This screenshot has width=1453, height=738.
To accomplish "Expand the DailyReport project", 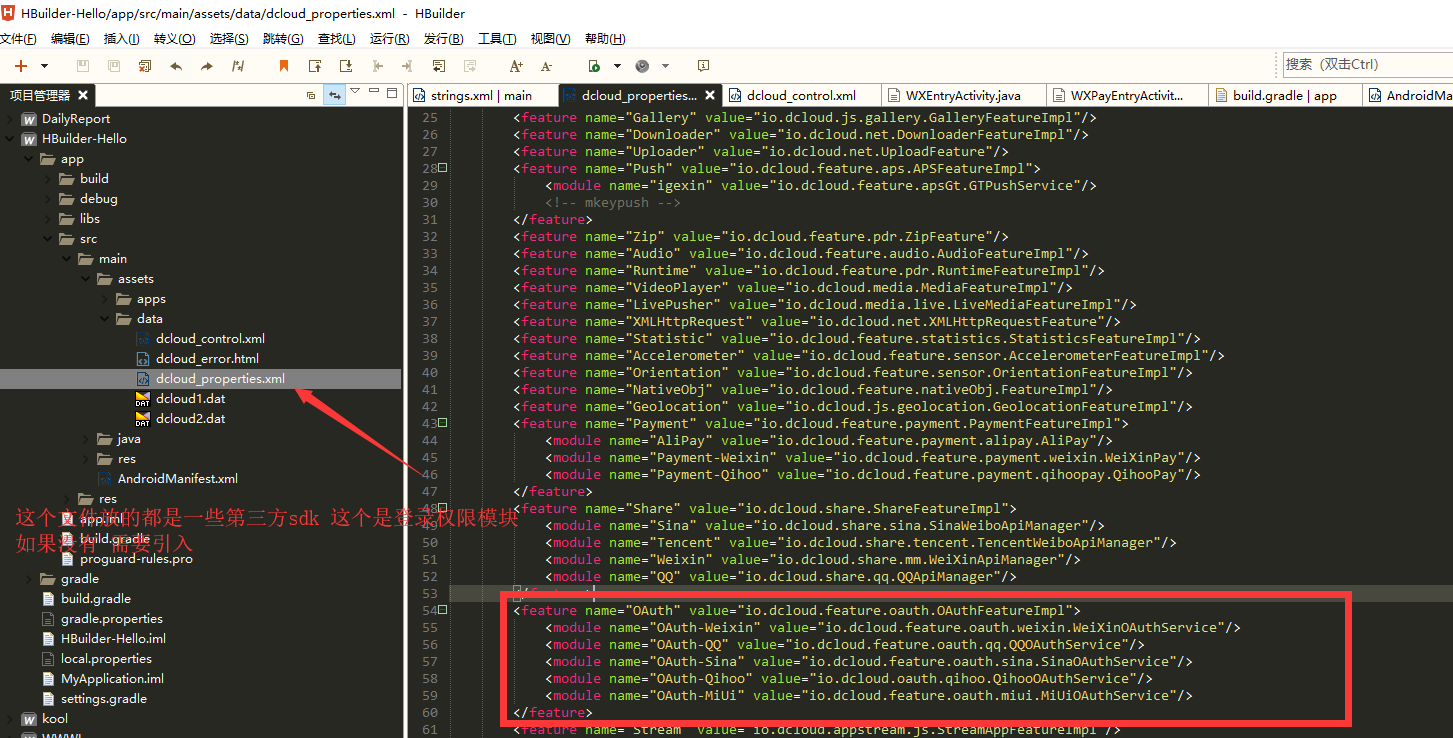I will [x=10, y=119].
